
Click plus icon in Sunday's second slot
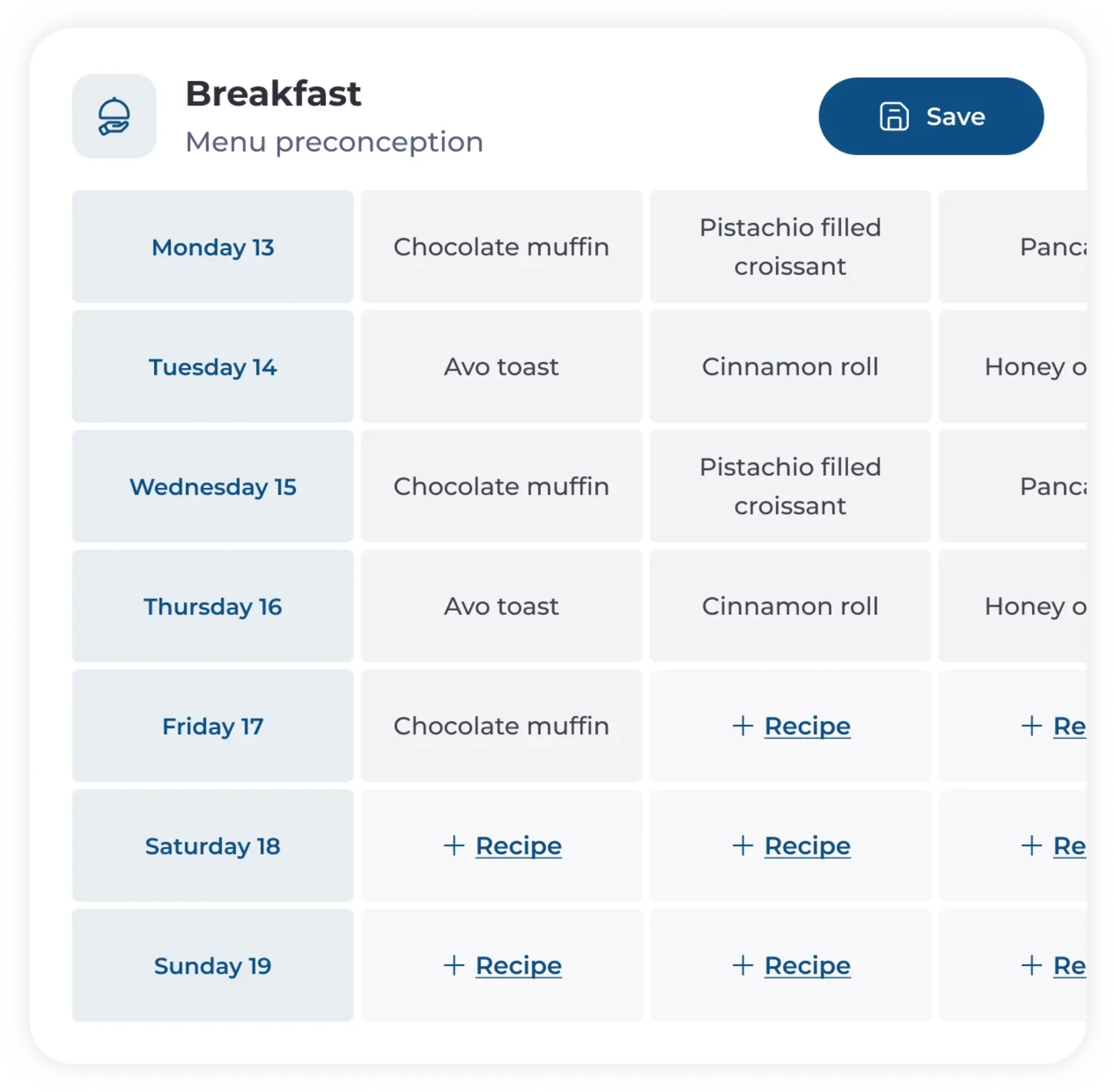point(743,966)
